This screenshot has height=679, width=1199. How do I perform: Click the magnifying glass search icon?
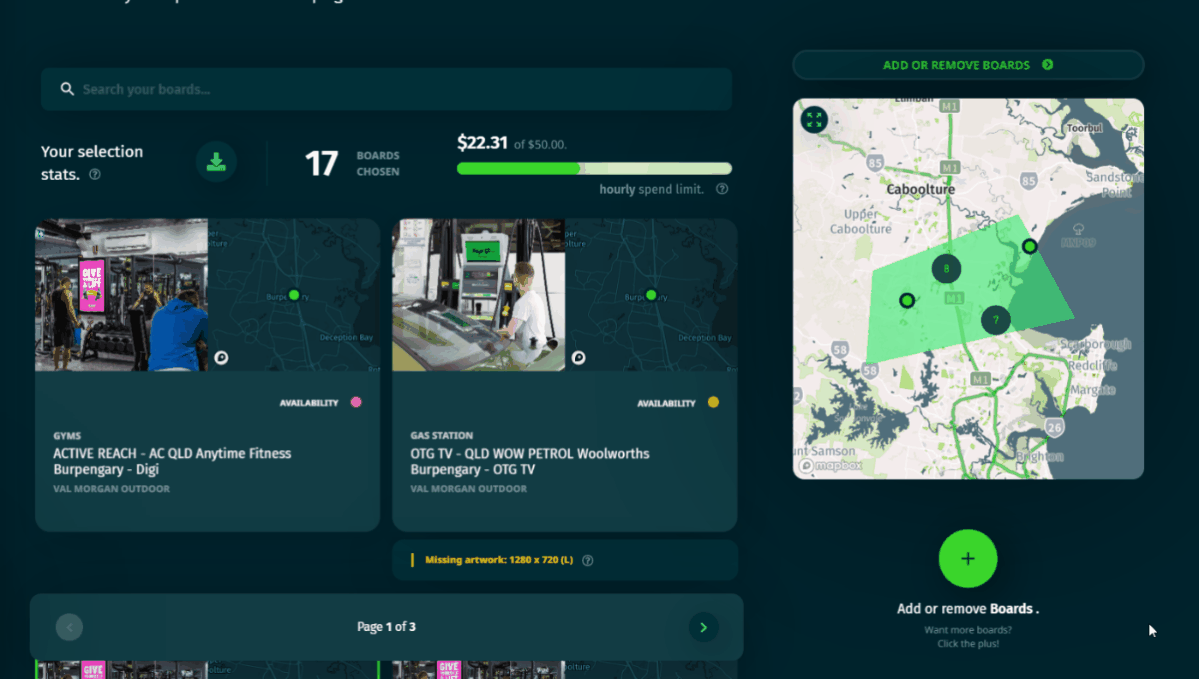[67, 89]
